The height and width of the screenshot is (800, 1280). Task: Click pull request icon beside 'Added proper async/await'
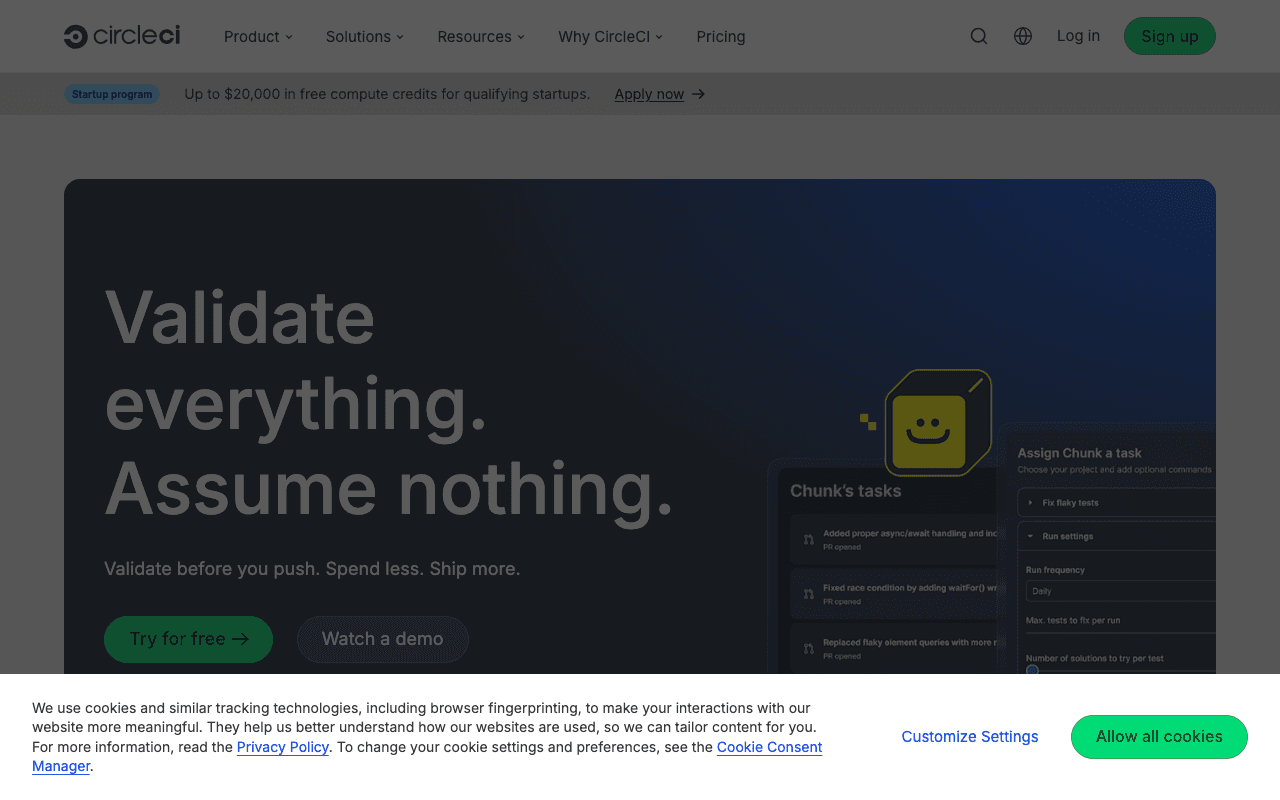tap(809, 540)
